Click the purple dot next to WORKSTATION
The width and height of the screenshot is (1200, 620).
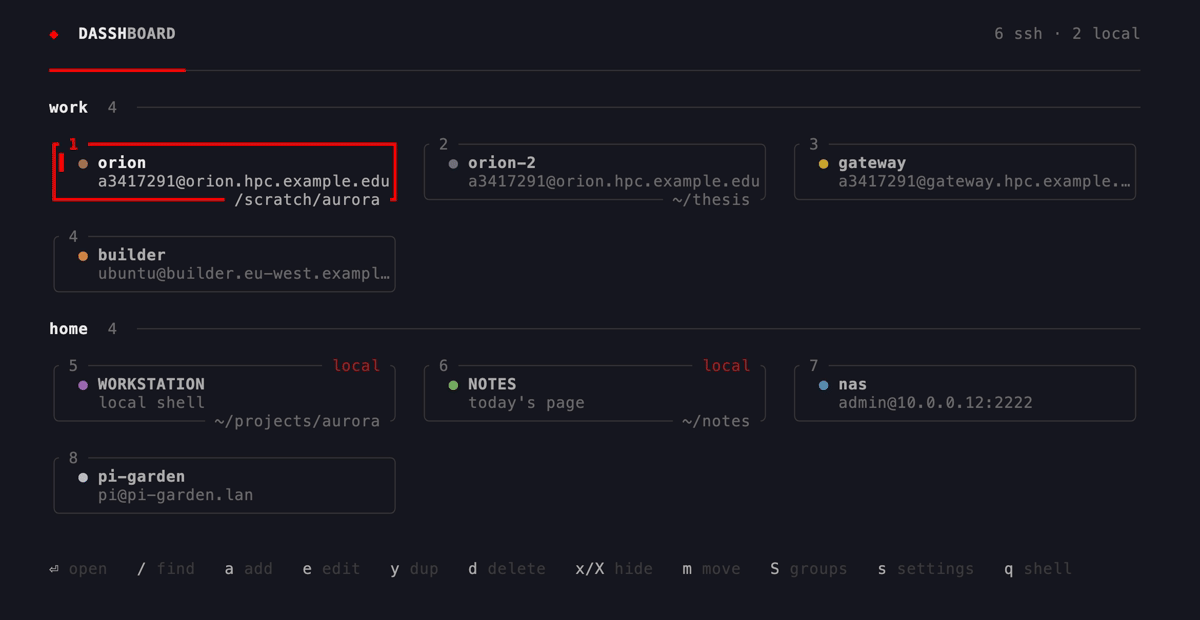[83, 385]
